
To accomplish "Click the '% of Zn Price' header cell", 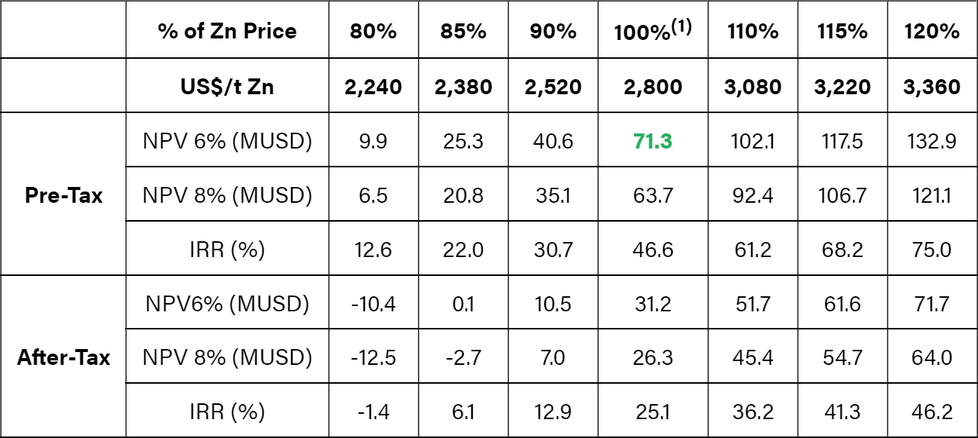I will (227, 31).
